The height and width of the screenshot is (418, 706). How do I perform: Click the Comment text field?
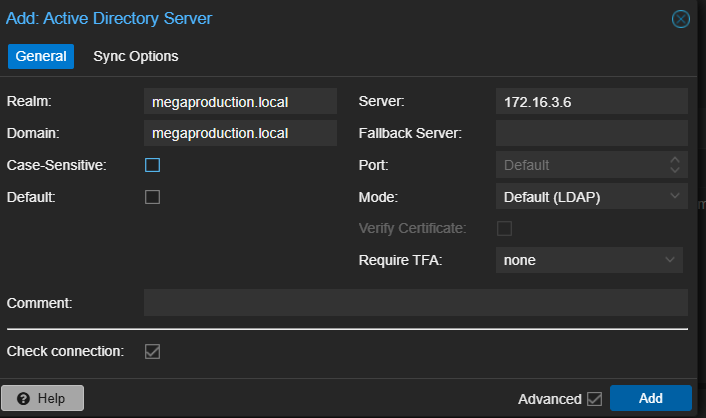tap(415, 303)
